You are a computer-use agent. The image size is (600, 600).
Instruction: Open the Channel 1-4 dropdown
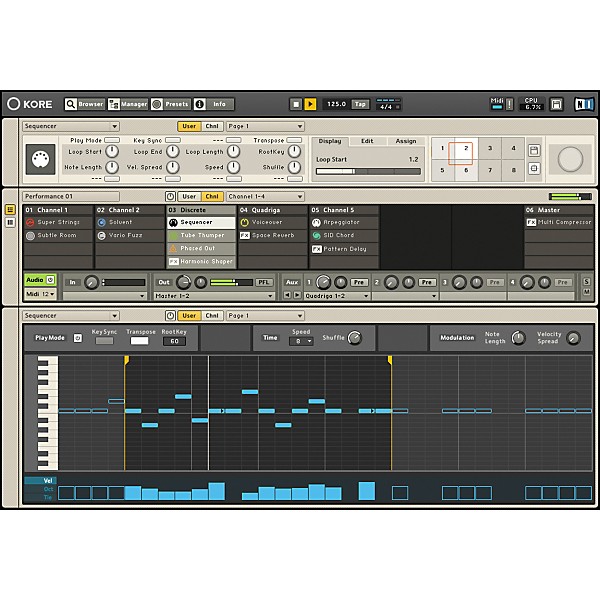coord(265,196)
